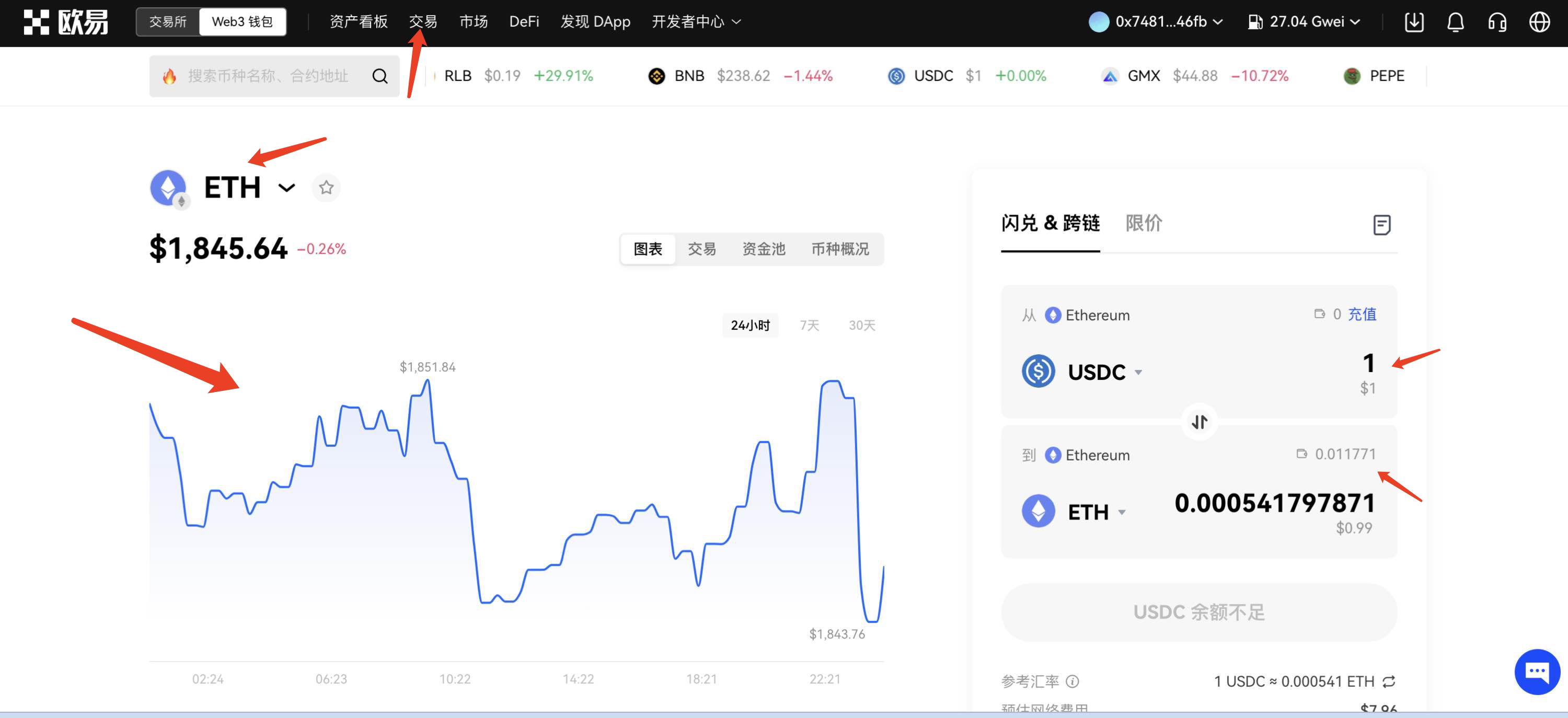The width and height of the screenshot is (1568, 718).
Task: Select the Web3 钱包 toggle option
Action: click(x=243, y=22)
